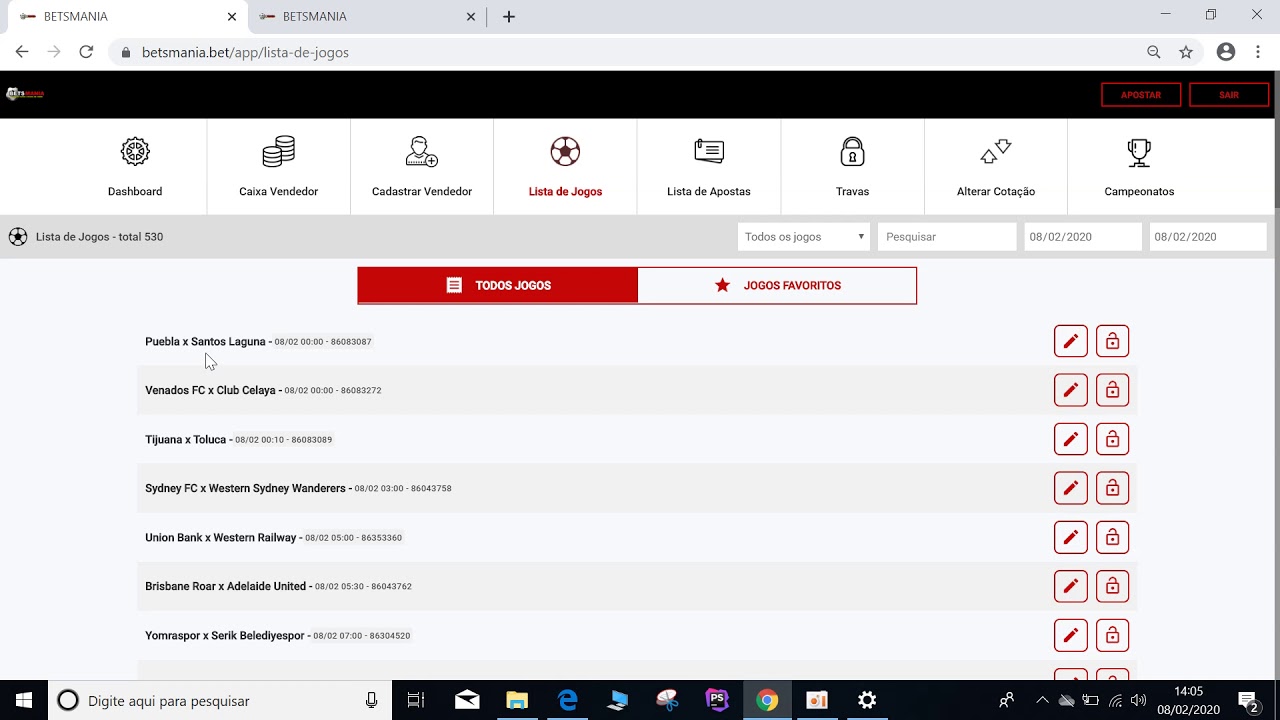The image size is (1280, 720).
Task: Edit Union Bank x Western Railway game
Action: point(1070,537)
